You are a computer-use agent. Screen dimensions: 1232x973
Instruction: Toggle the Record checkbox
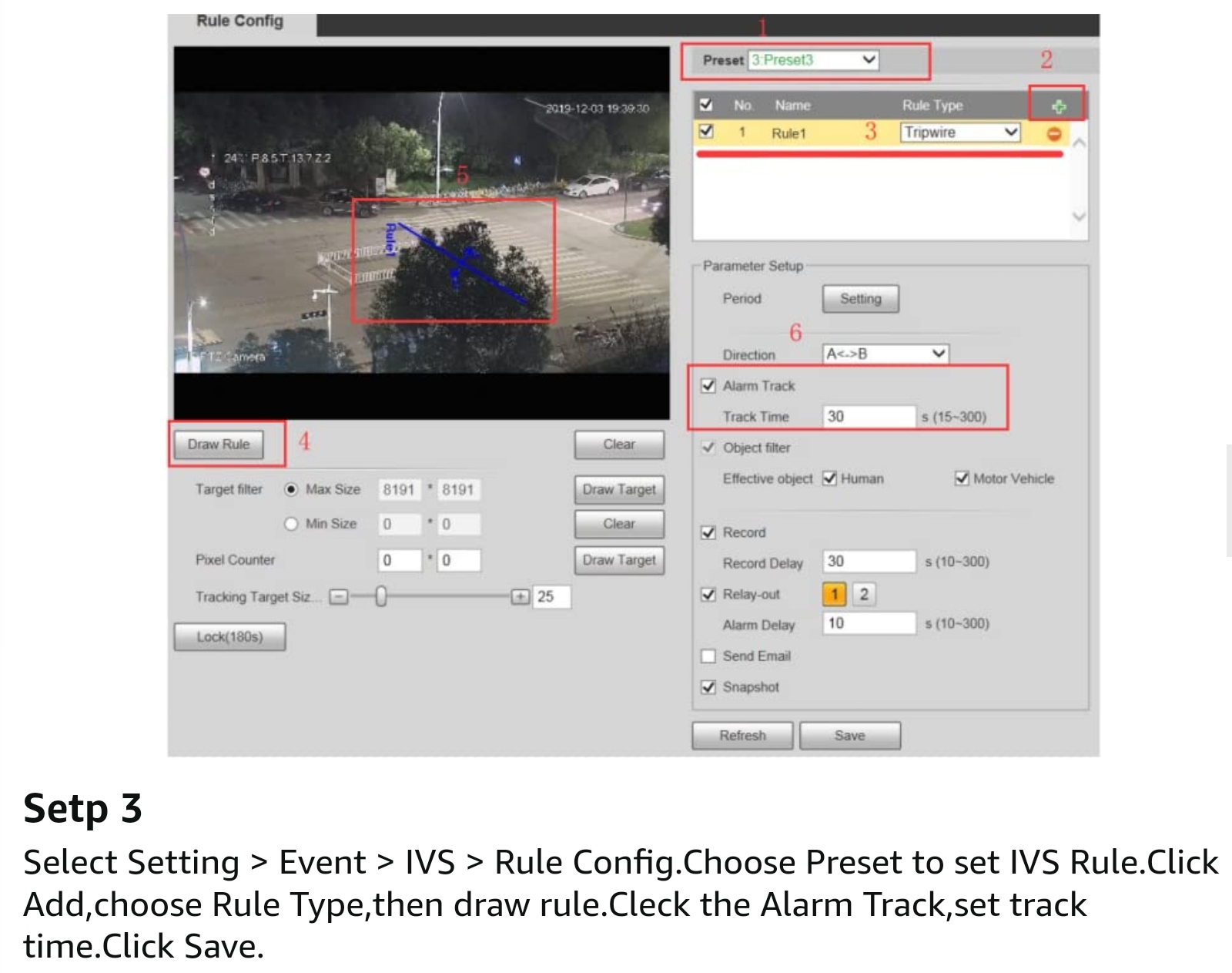[x=708, y=532]
